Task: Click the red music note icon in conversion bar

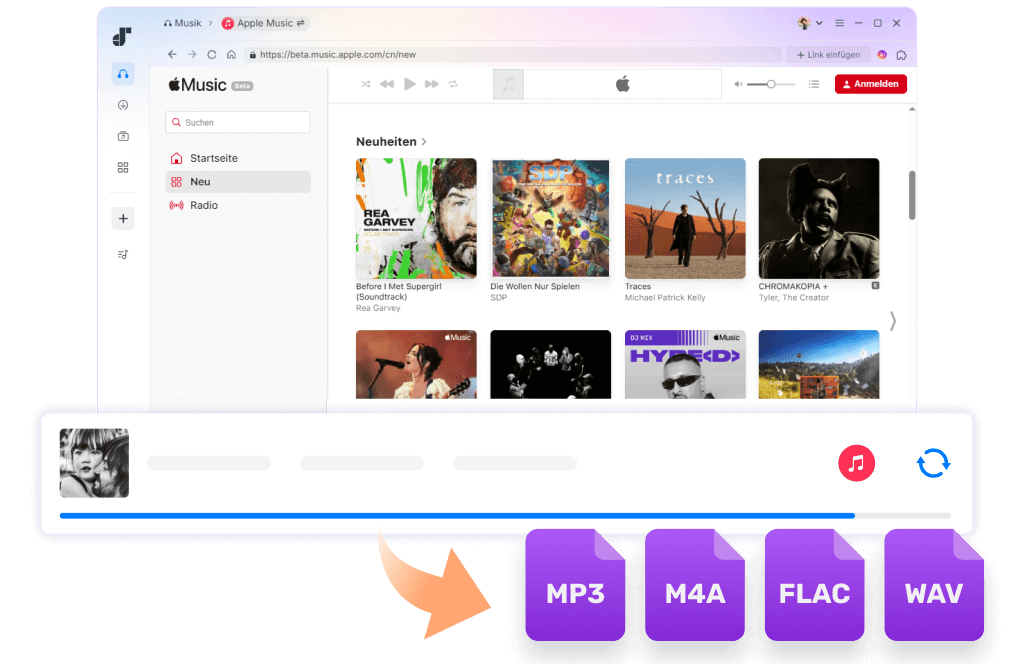Action: click(856, 463)
